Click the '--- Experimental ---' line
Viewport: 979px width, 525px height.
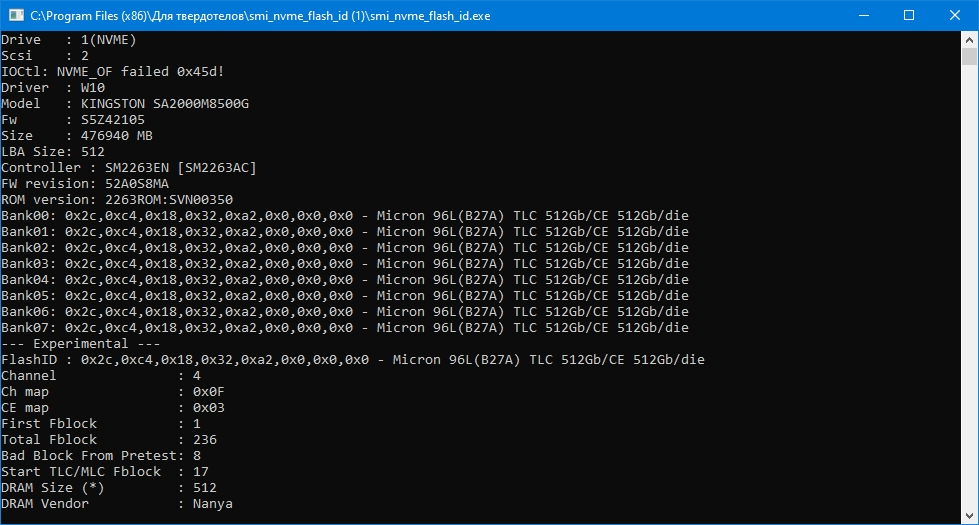tap(81, 344)
